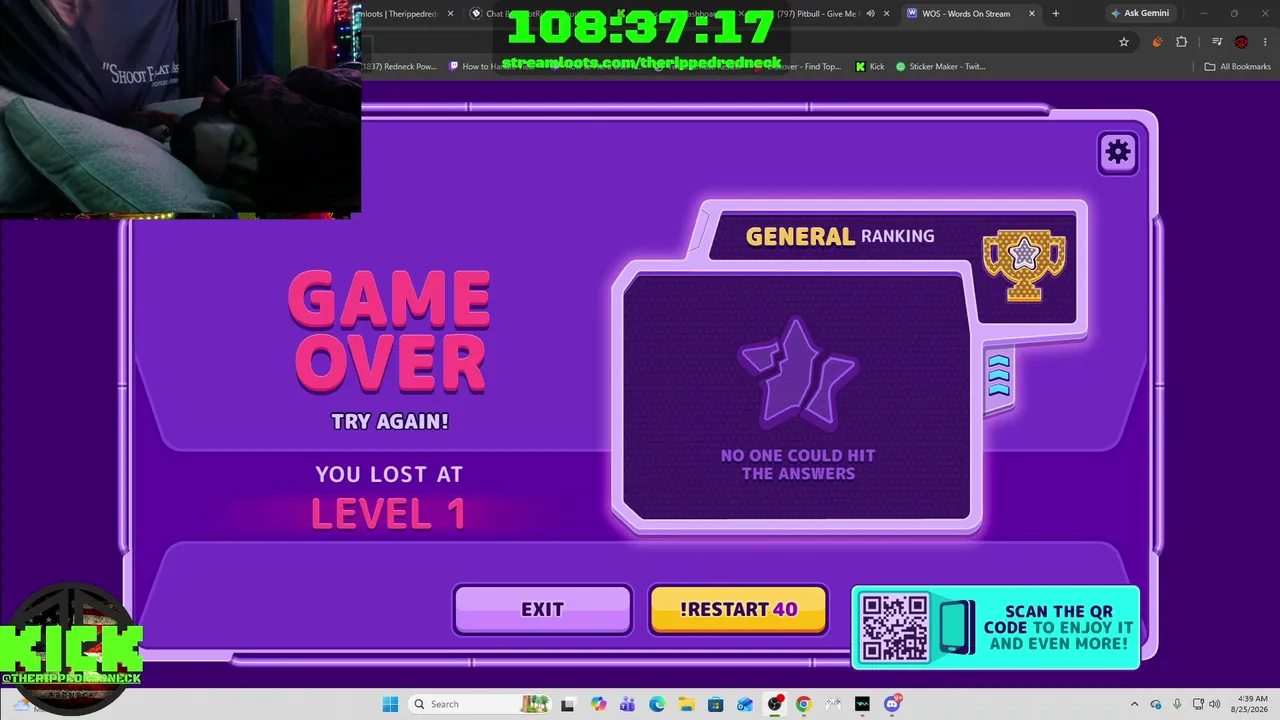Close the Pitbull - Give Me tab

point(887,14)
